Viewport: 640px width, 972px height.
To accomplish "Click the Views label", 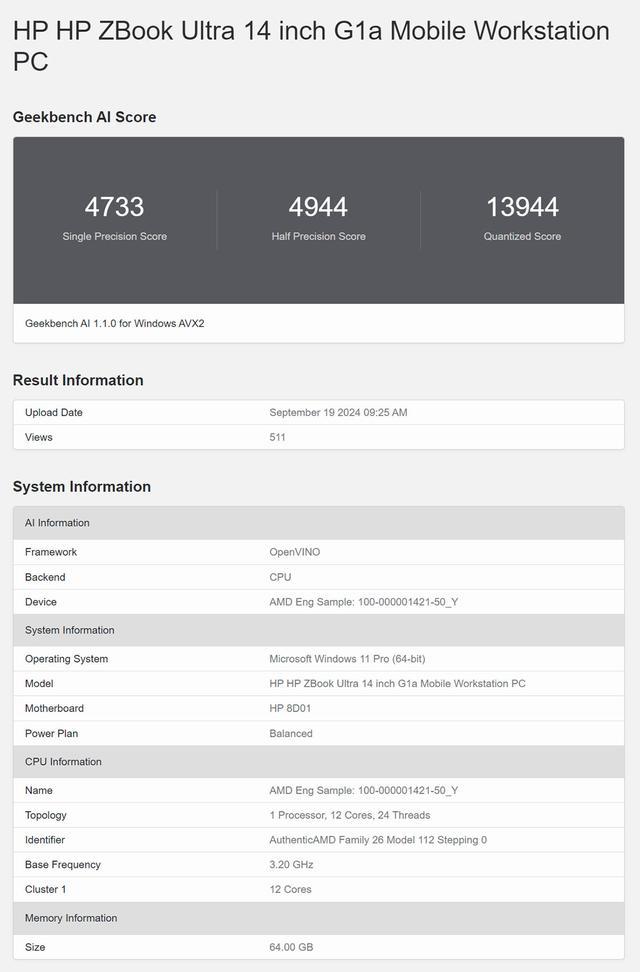I will click(x=38, y=438).
